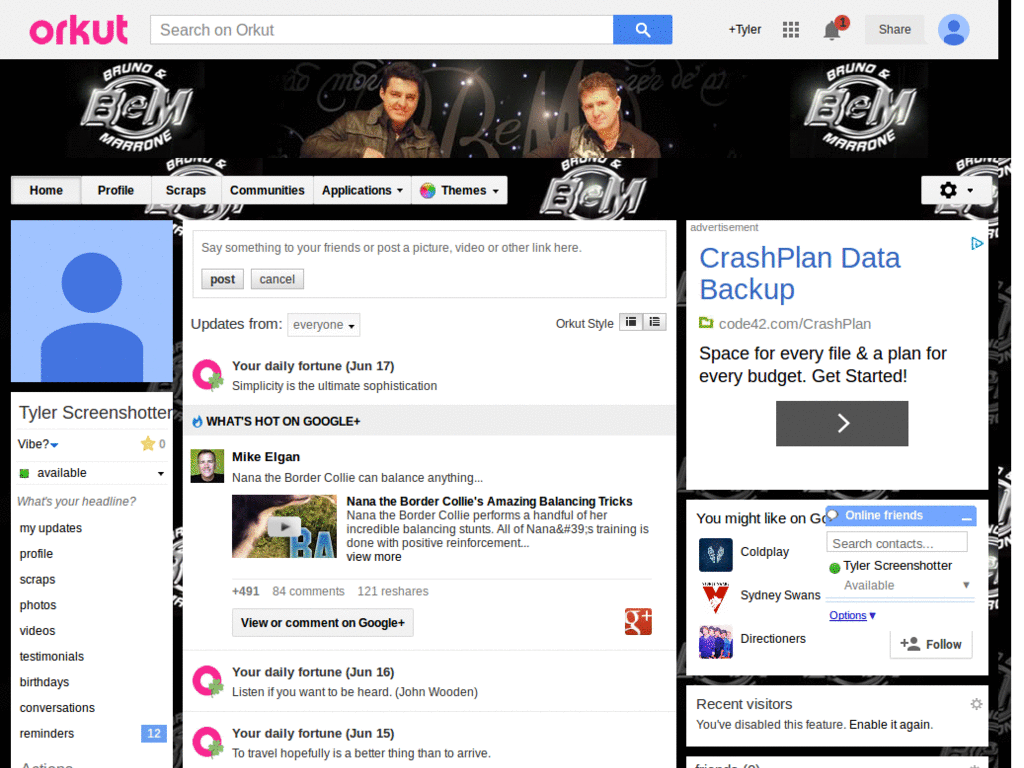1024x768 pixels.
Task: Click the Search contacts field
Action: click(x=897, y=543)
